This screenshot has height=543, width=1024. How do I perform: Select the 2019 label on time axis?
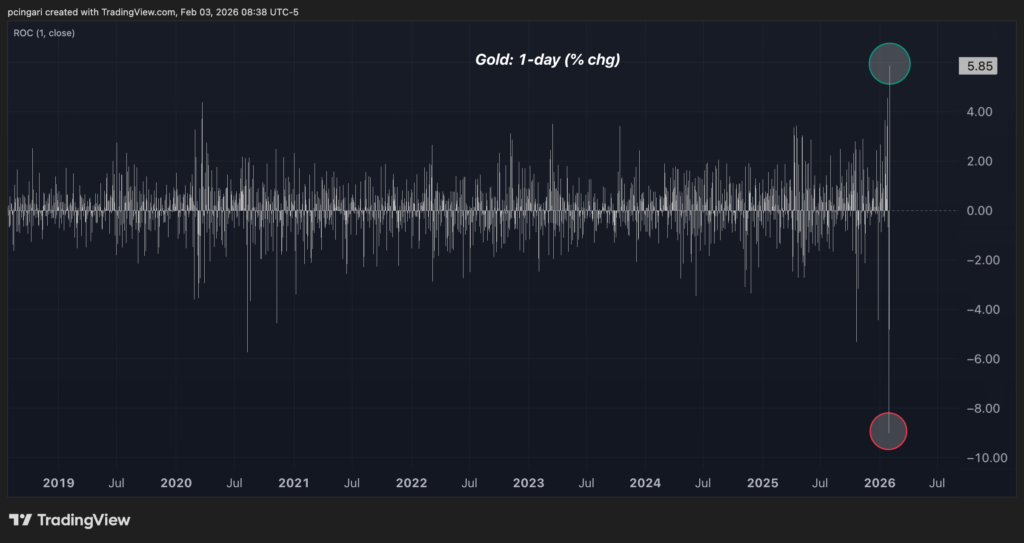click(58, 483)
